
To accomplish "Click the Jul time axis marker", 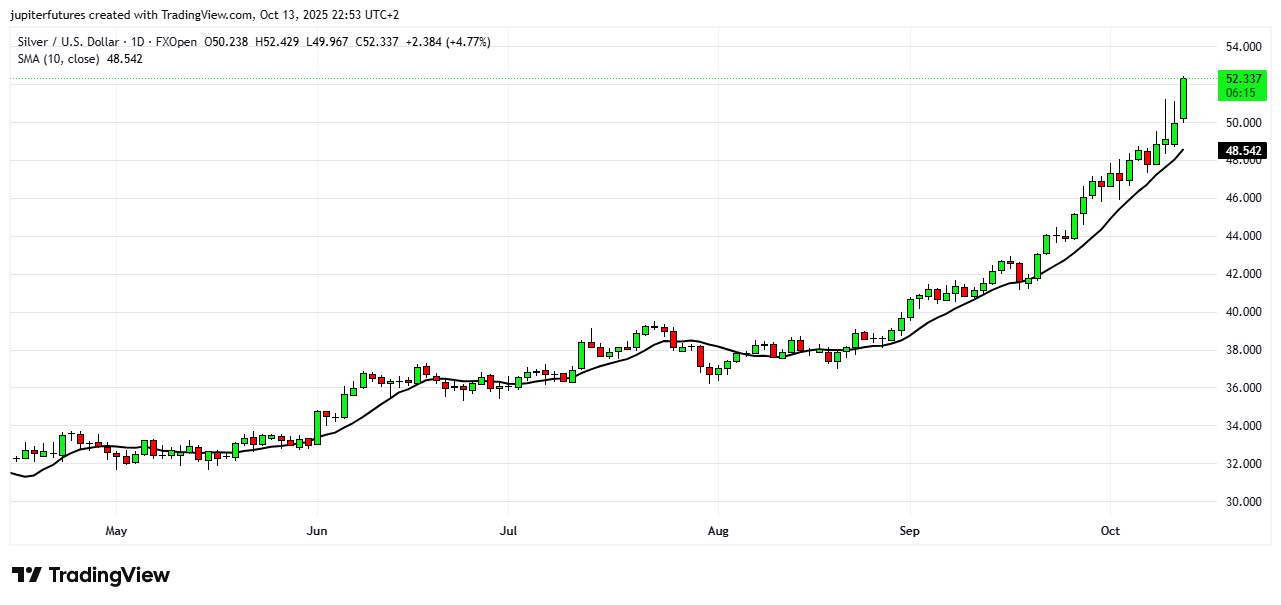I will coord(508,529).
